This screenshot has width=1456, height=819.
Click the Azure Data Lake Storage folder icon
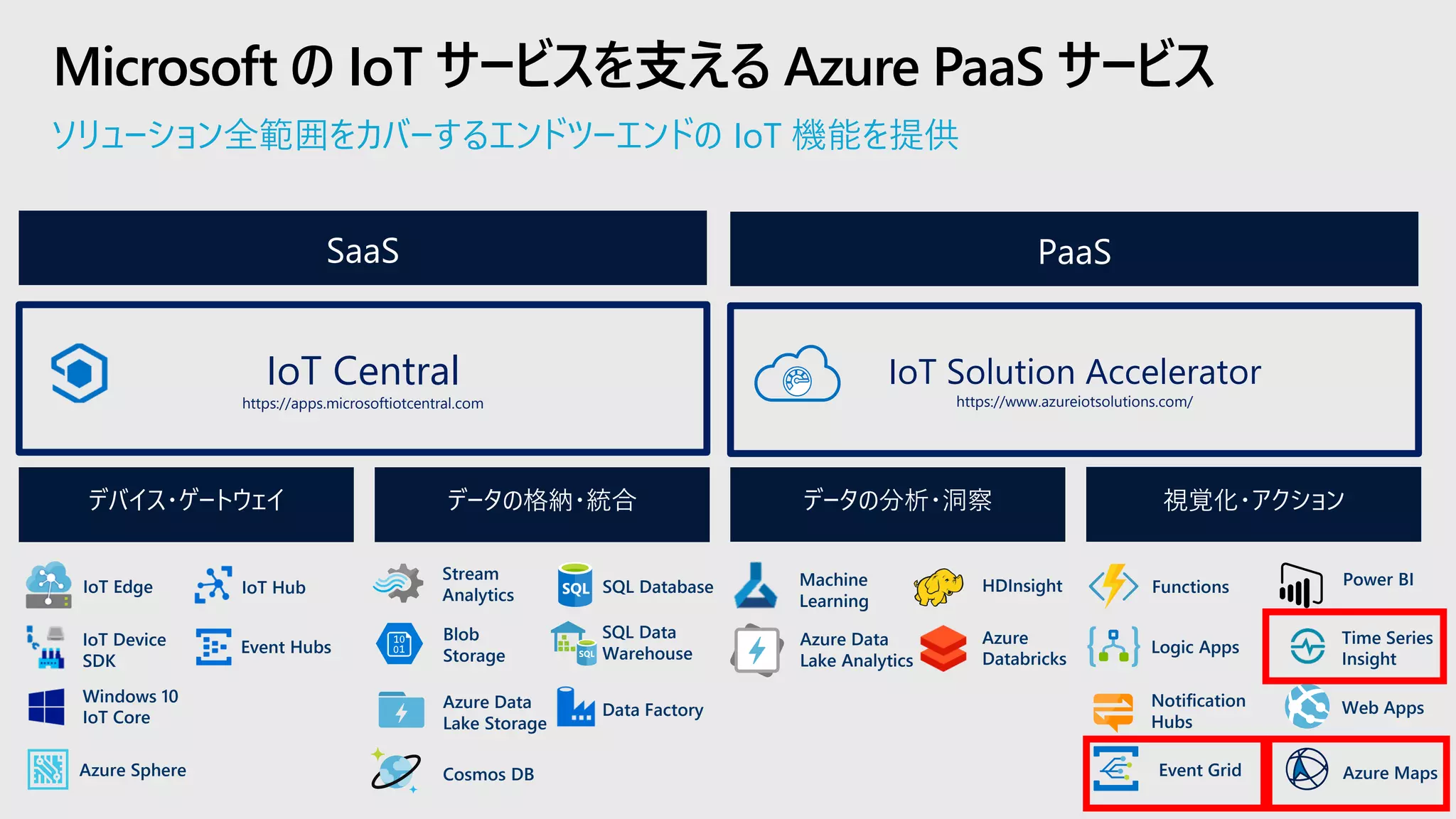pyautogui.click(x=402, y=710)
